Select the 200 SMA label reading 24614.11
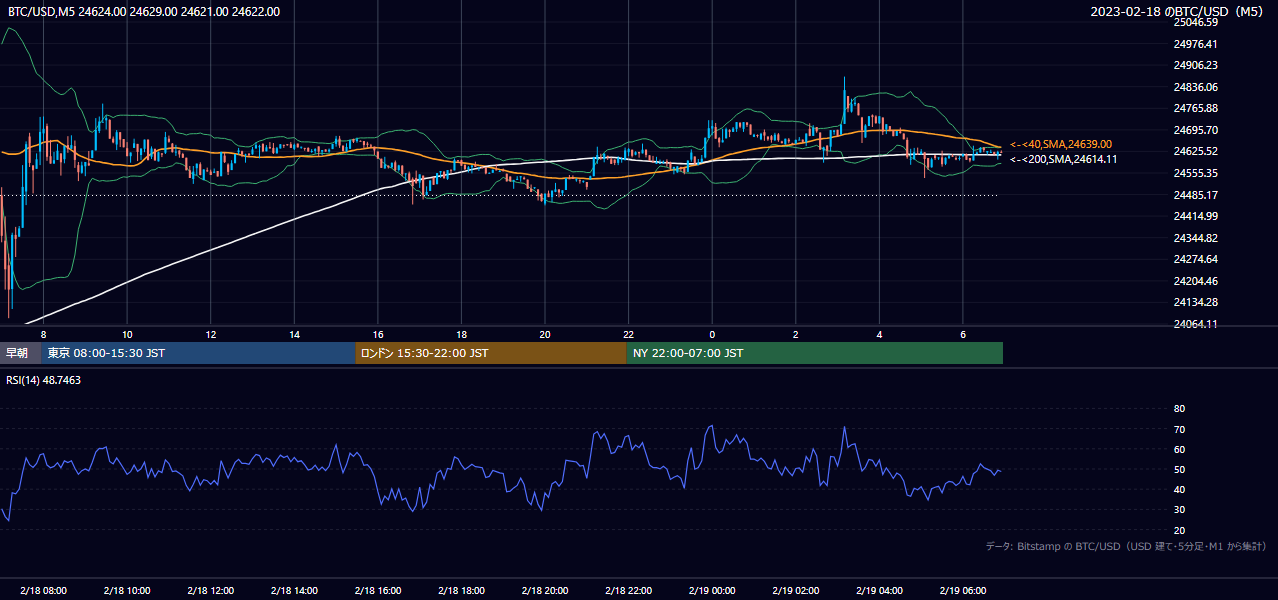Screen dimensions: 1278x600 pos(1064,159)
